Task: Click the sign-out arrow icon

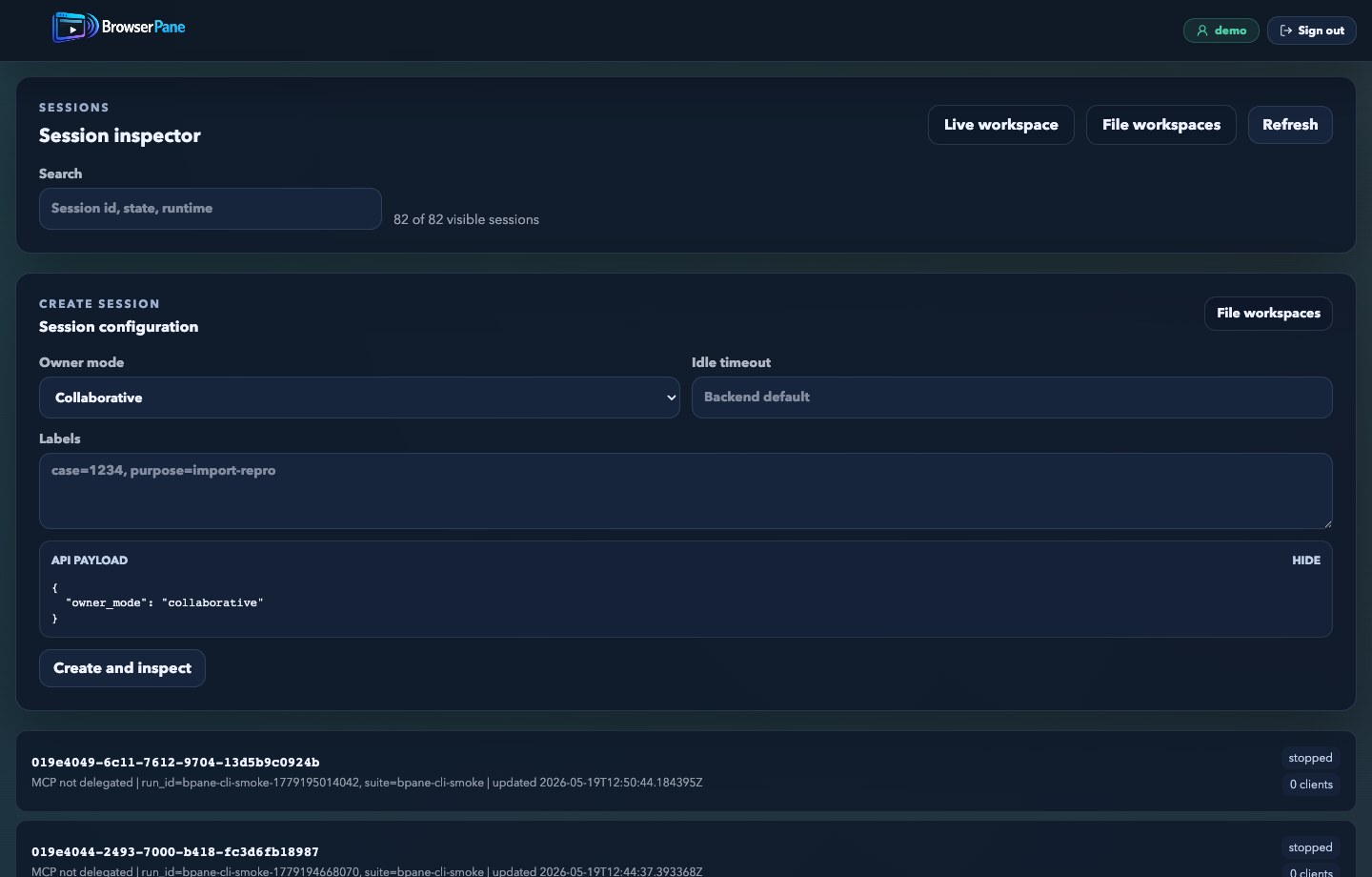Action: point(1285,31)
